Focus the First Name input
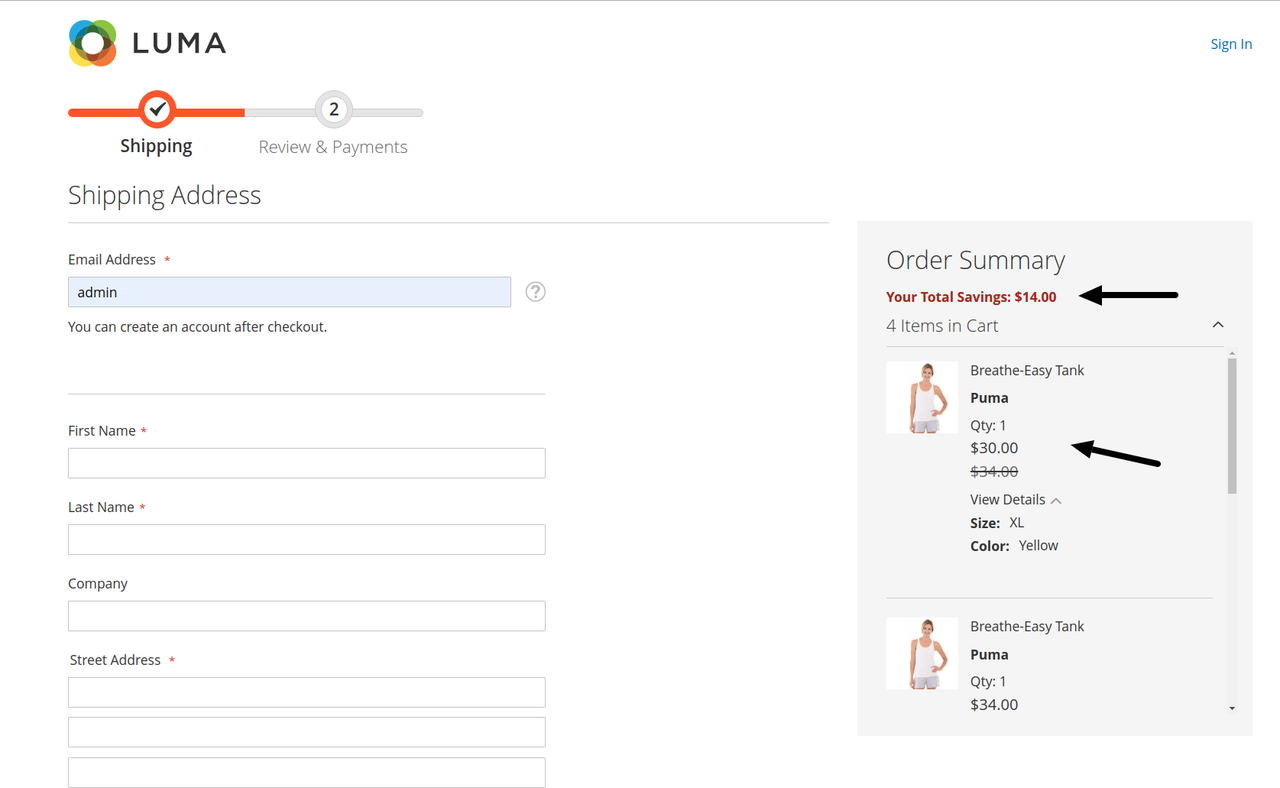 306,463
